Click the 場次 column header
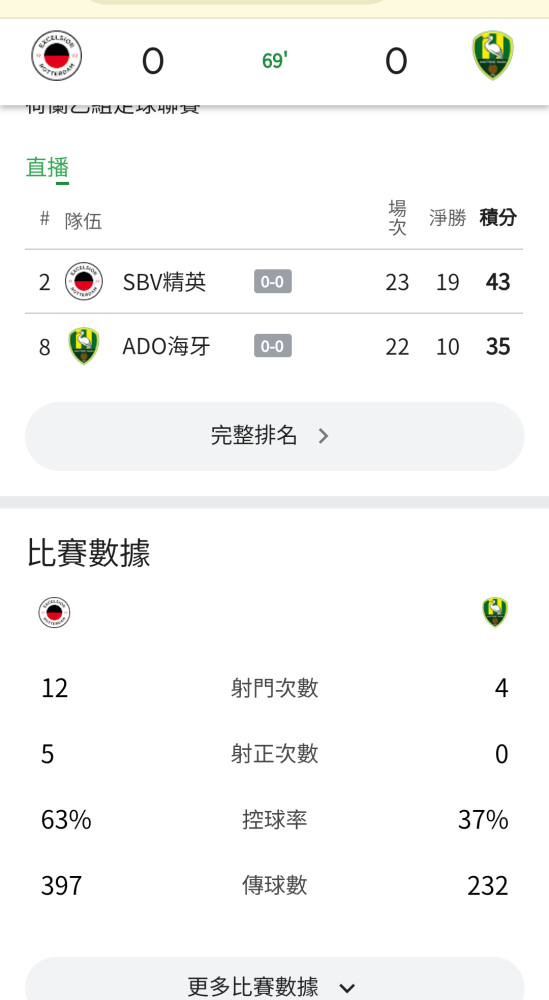The height and width of the screenshot is (1000, 549). tap(397, 217)
